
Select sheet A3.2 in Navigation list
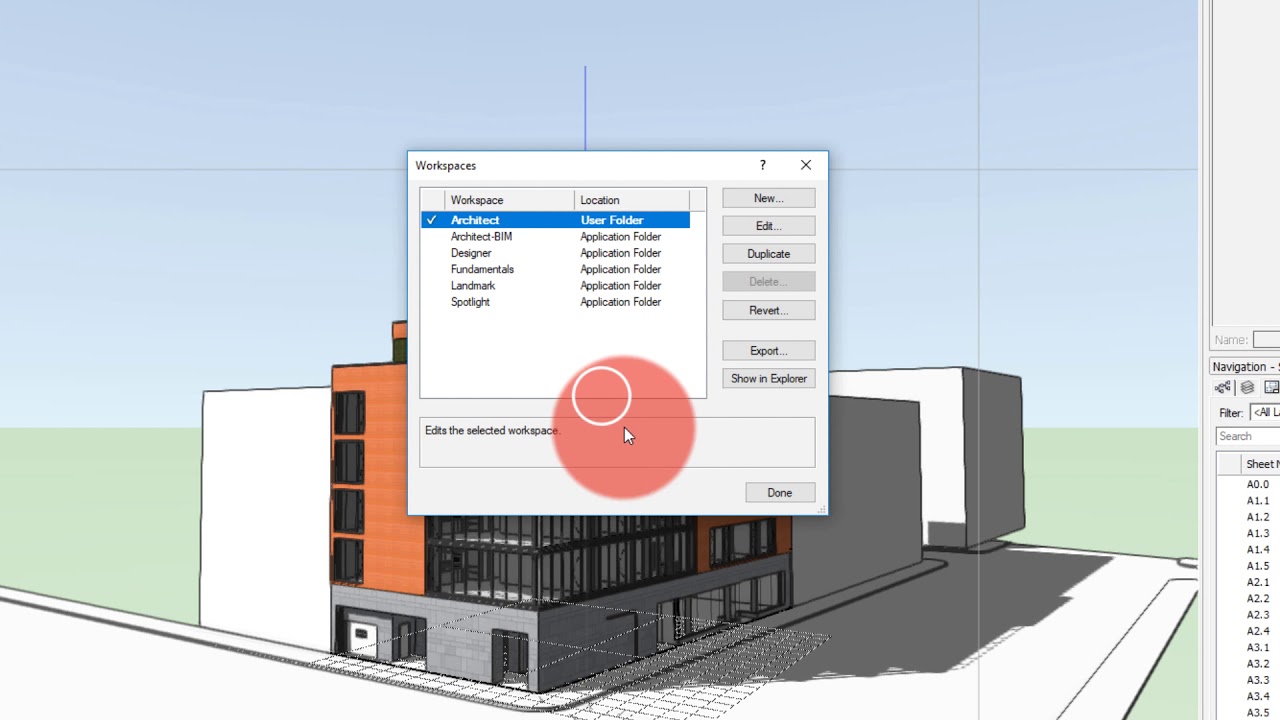click(1257, 664)
